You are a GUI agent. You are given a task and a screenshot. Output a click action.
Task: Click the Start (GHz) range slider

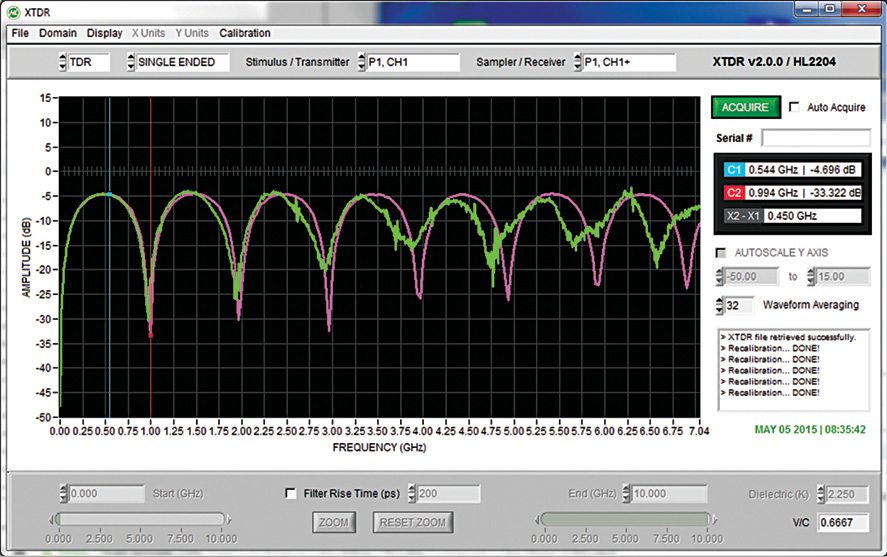(x=140, y=518)
